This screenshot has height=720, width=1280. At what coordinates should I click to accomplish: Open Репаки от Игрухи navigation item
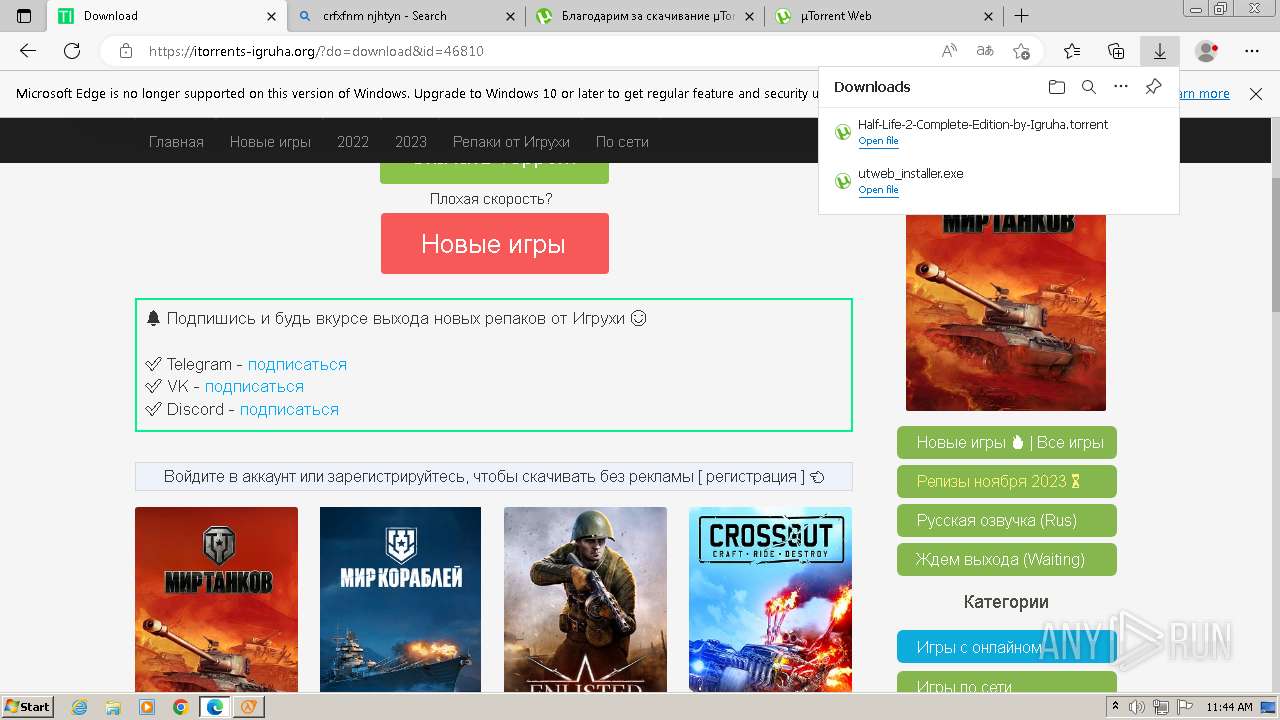pos(511,142)
